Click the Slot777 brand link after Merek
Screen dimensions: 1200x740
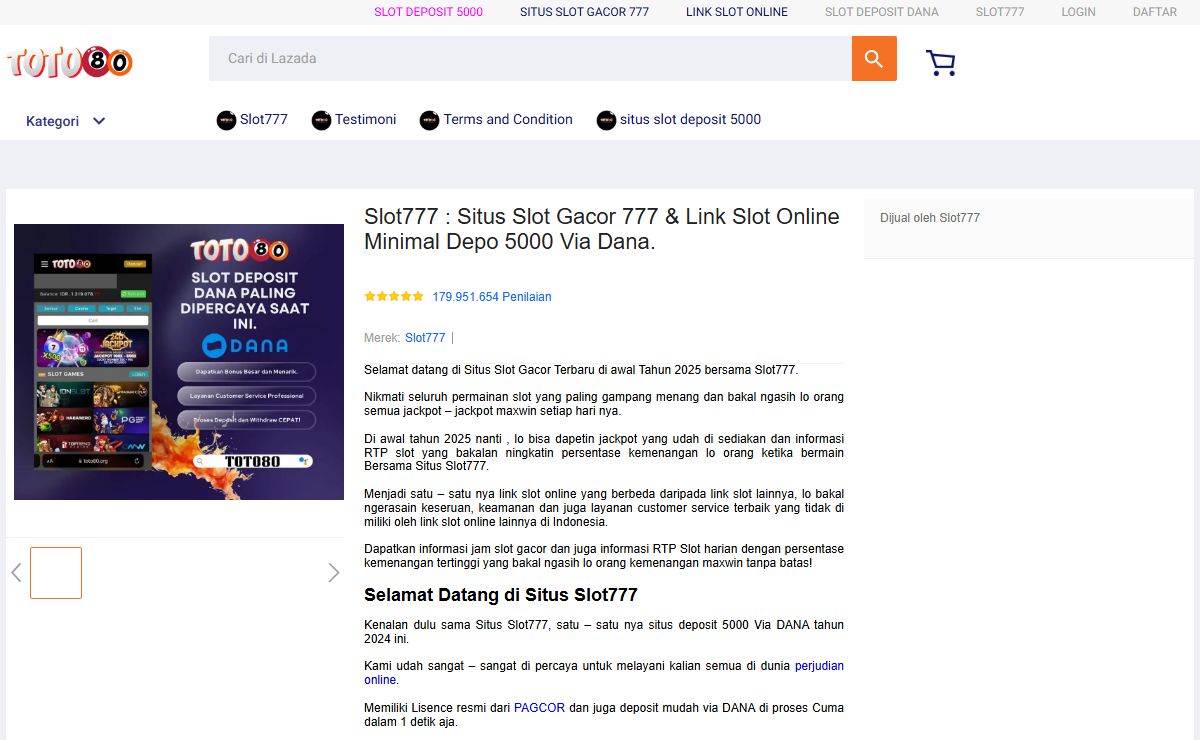tap(425, 338)
